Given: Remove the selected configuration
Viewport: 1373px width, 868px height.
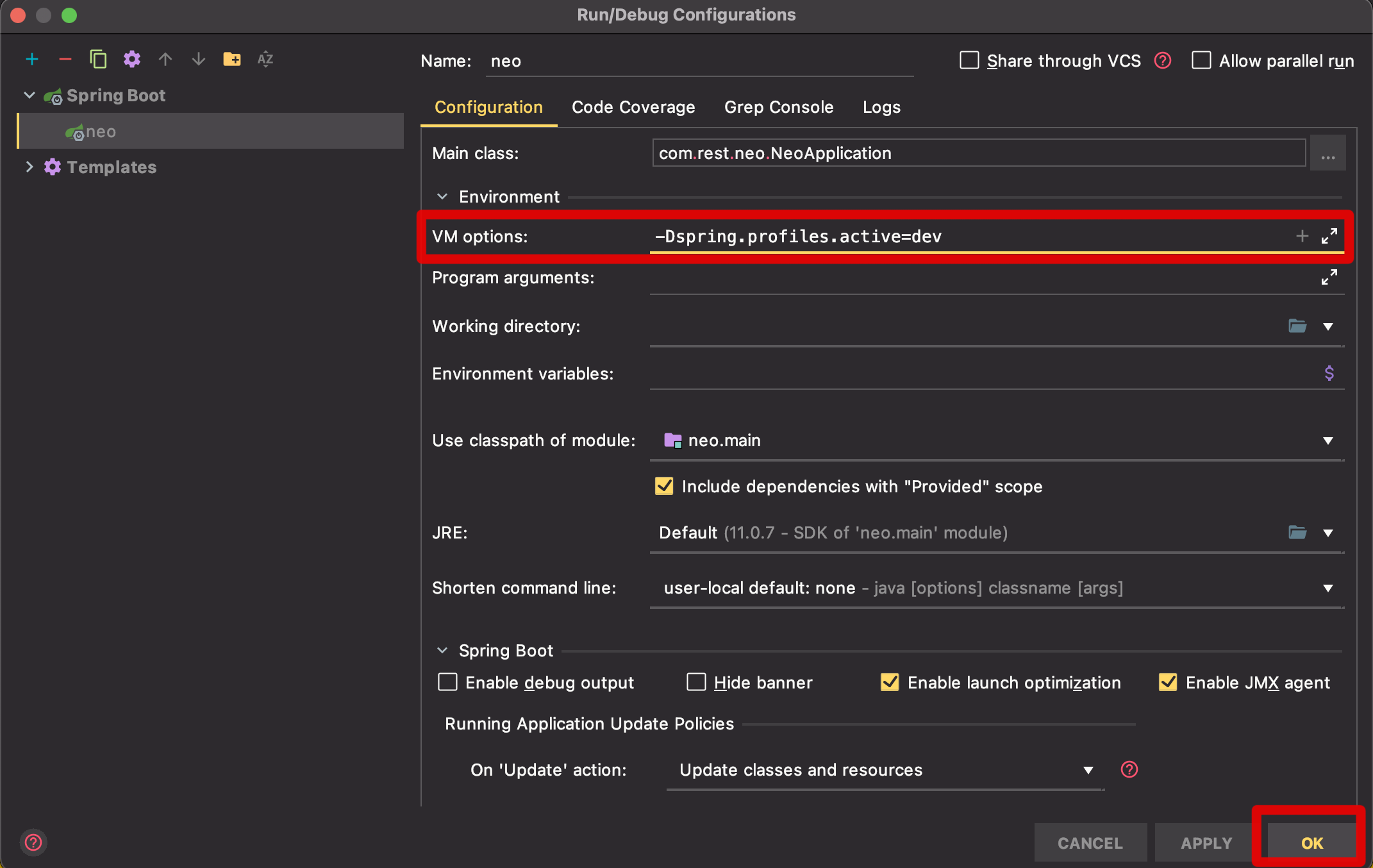Looking at the screenshot, I should (65, 59).
